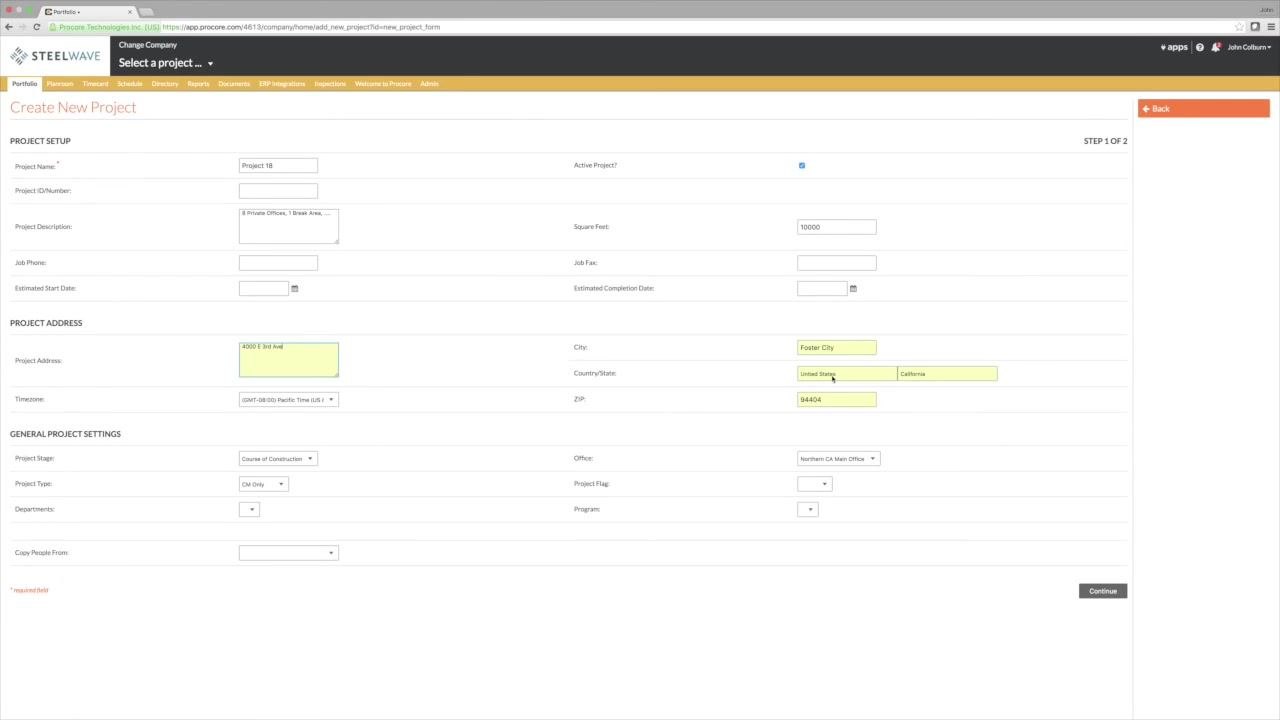Close the Portfolio browser tab

point(129,12)
